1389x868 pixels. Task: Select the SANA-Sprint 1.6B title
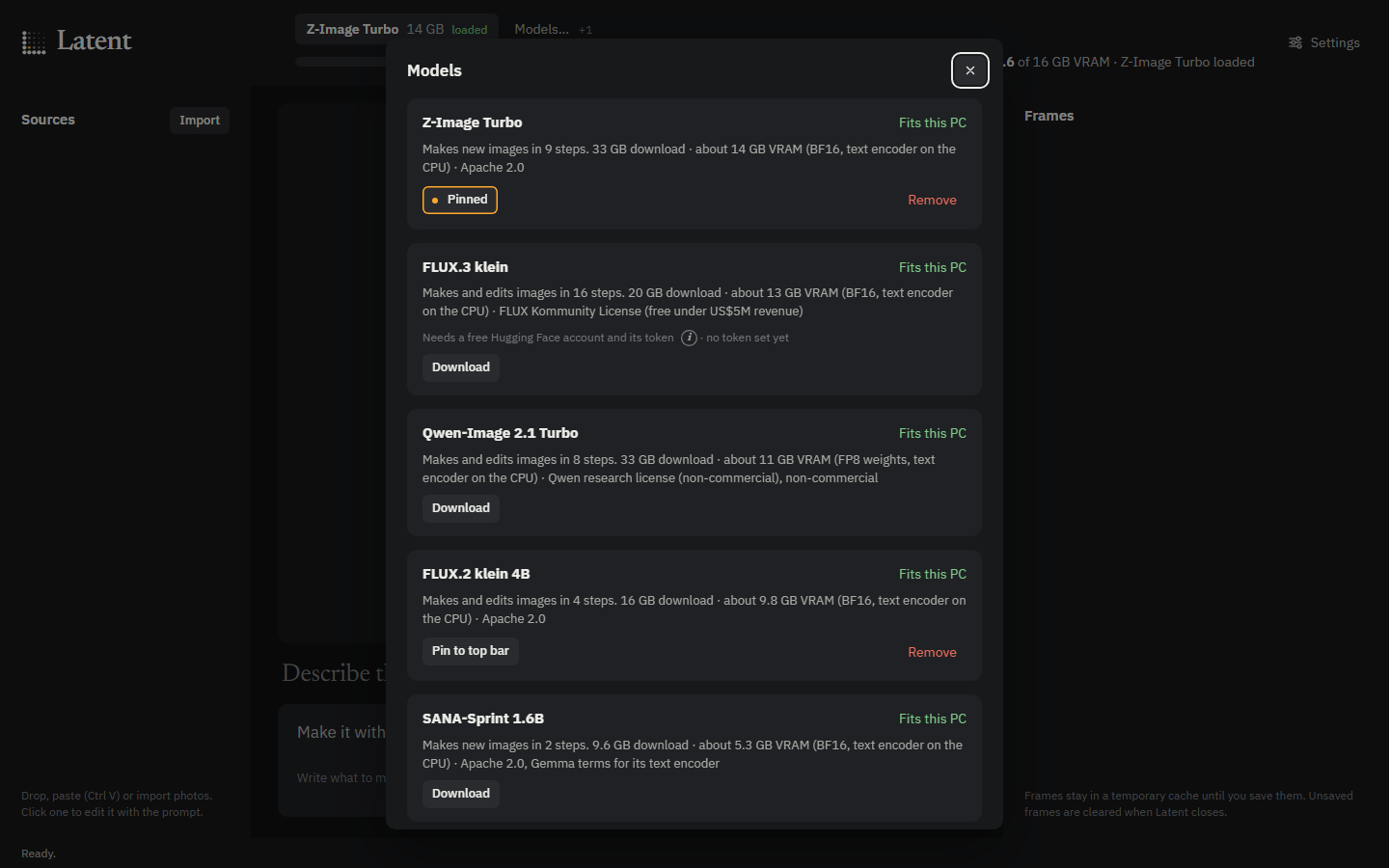tap(483, 719)
